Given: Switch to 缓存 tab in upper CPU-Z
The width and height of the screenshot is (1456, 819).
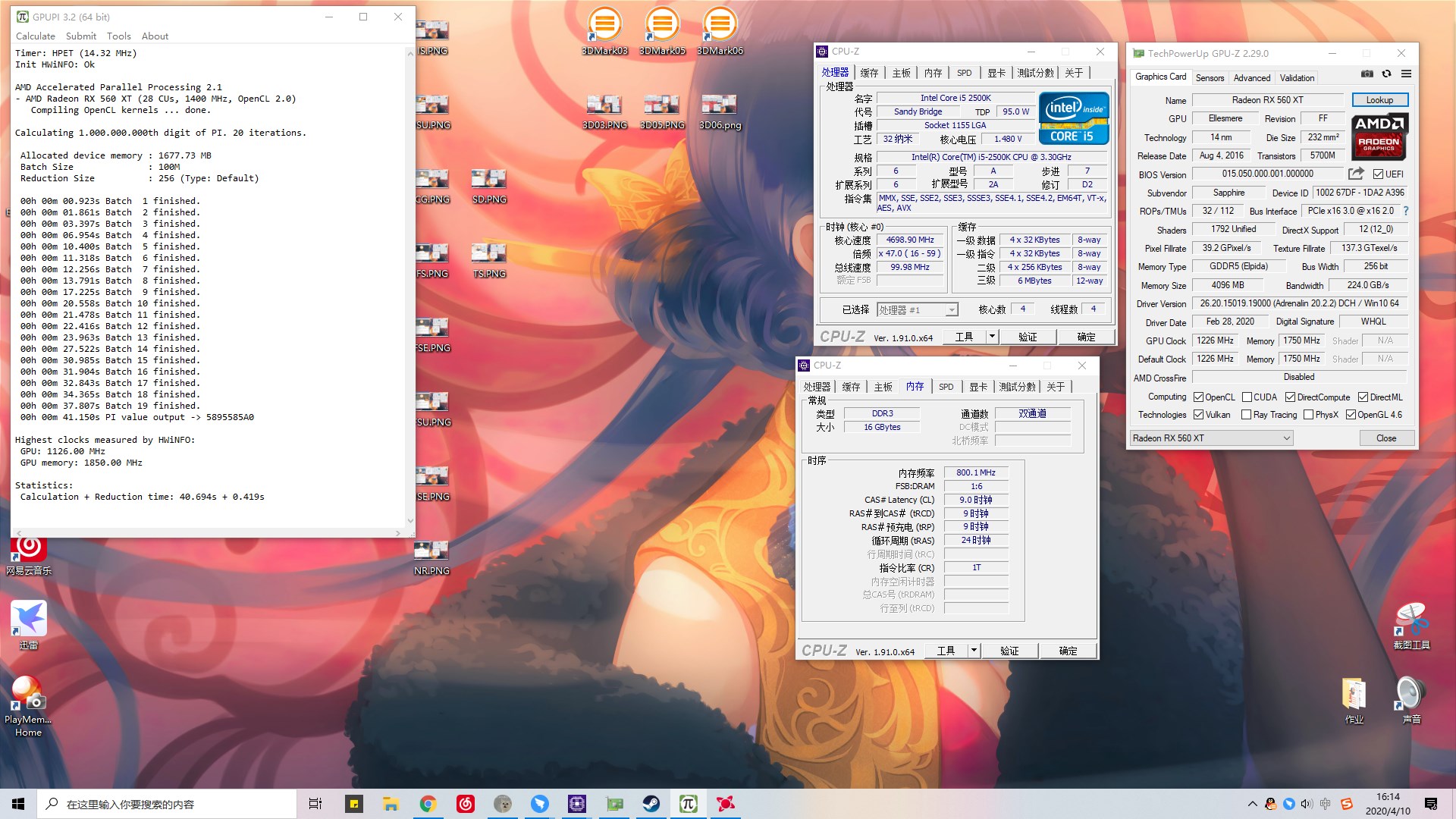Looking at the screenshot, I should pos(869,73).
